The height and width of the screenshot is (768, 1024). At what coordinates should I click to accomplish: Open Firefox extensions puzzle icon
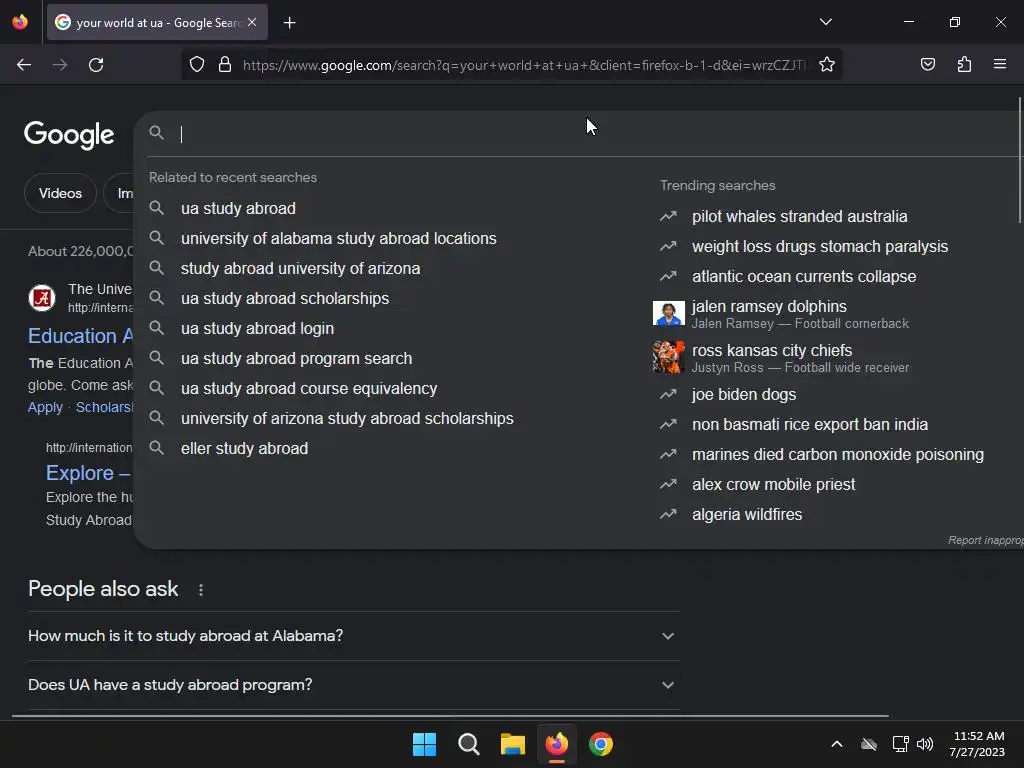coord(964,64)
